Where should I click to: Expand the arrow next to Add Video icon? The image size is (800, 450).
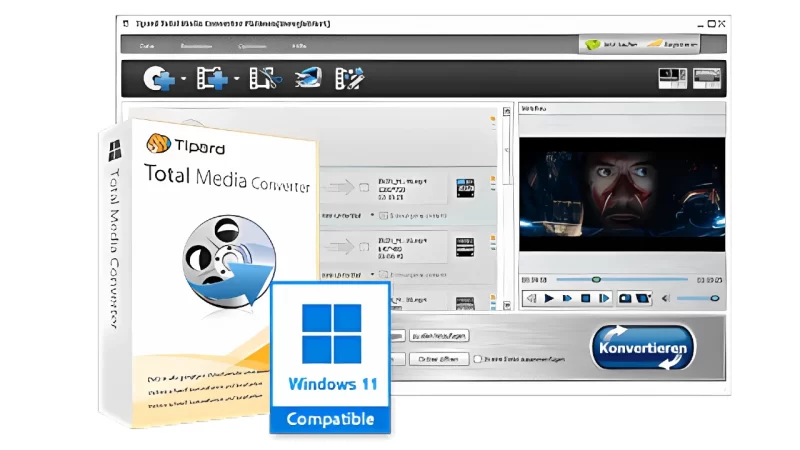(x=236, y=79)
